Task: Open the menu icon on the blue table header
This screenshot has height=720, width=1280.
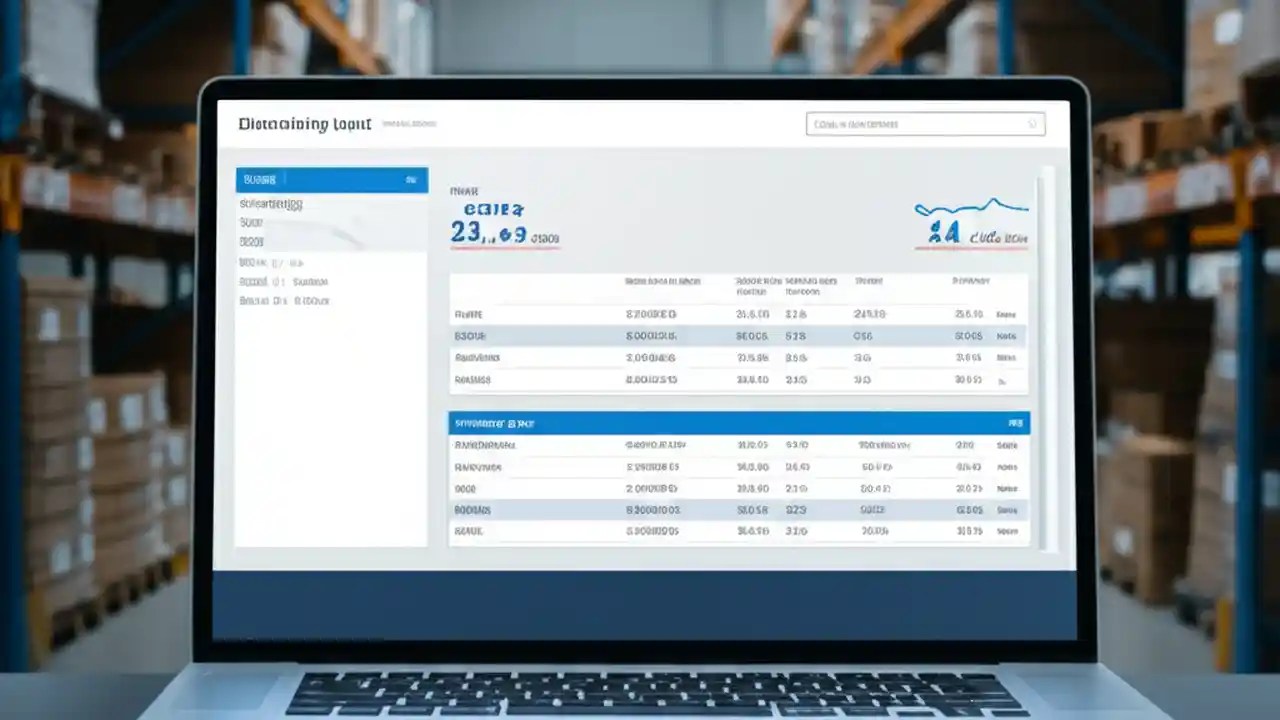Action: tap(1018, 423)
